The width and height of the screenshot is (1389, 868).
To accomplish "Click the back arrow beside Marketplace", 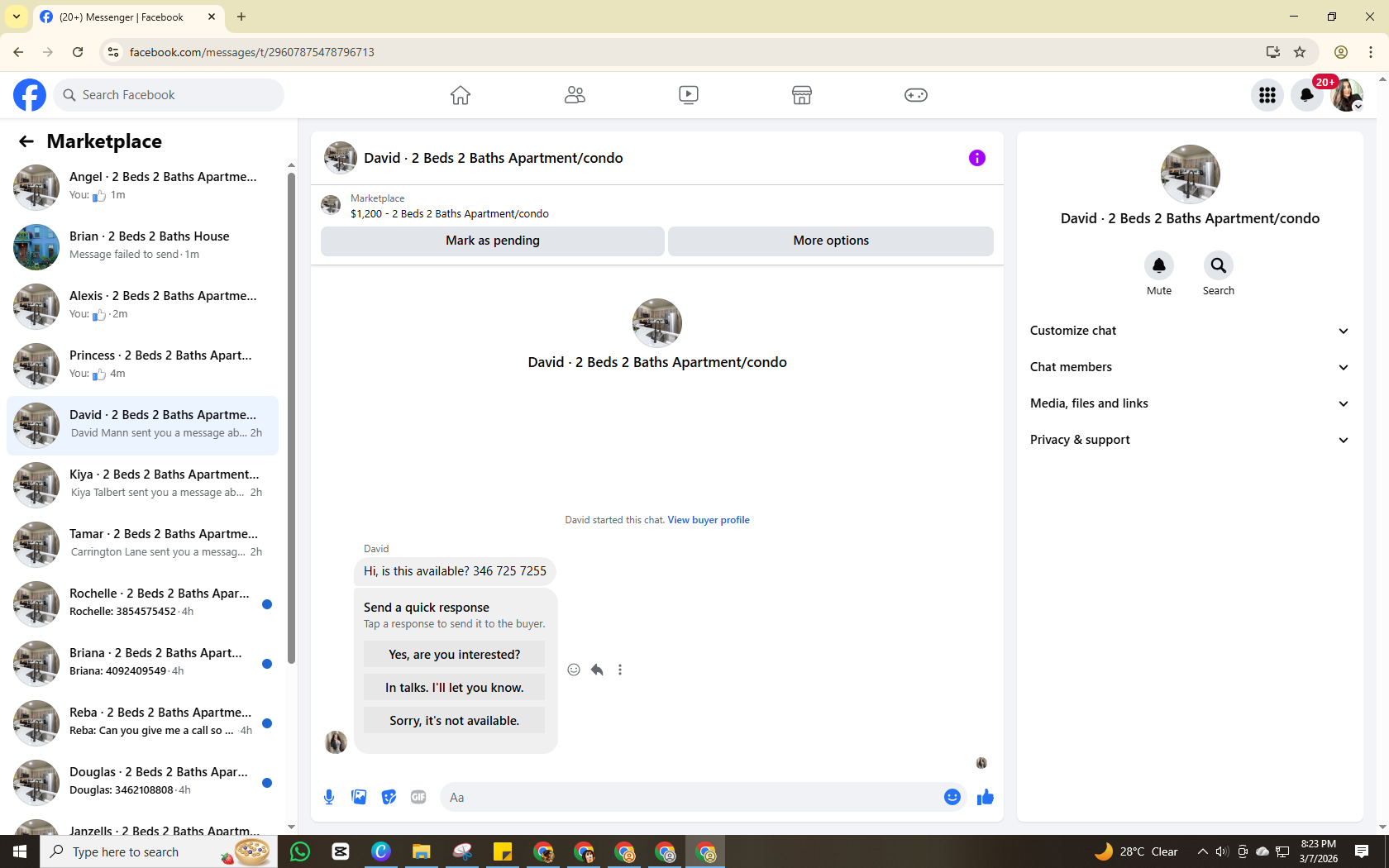I will coord(26,141).
